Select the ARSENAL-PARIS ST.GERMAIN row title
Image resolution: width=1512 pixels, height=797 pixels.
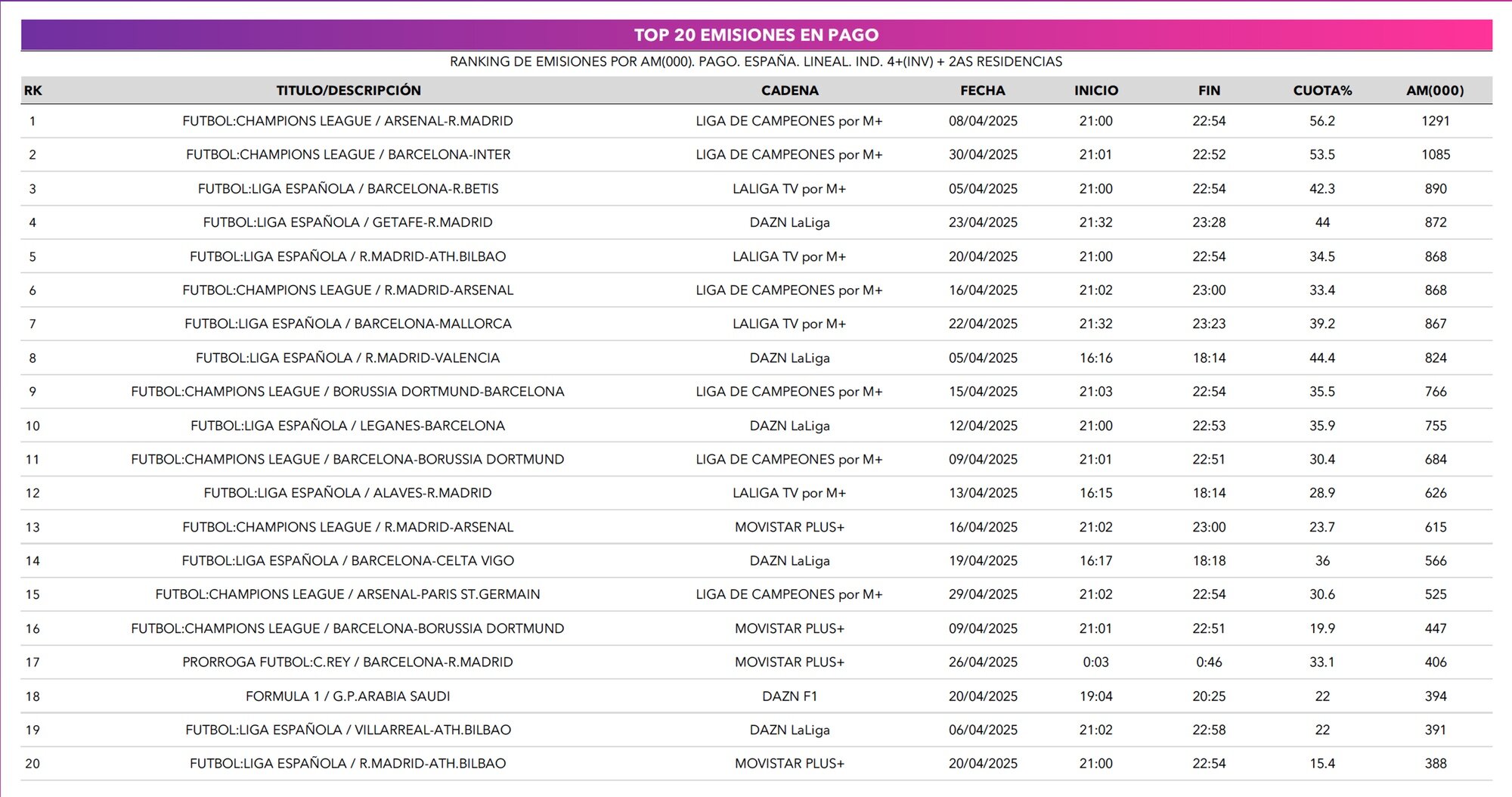[348, 594]
